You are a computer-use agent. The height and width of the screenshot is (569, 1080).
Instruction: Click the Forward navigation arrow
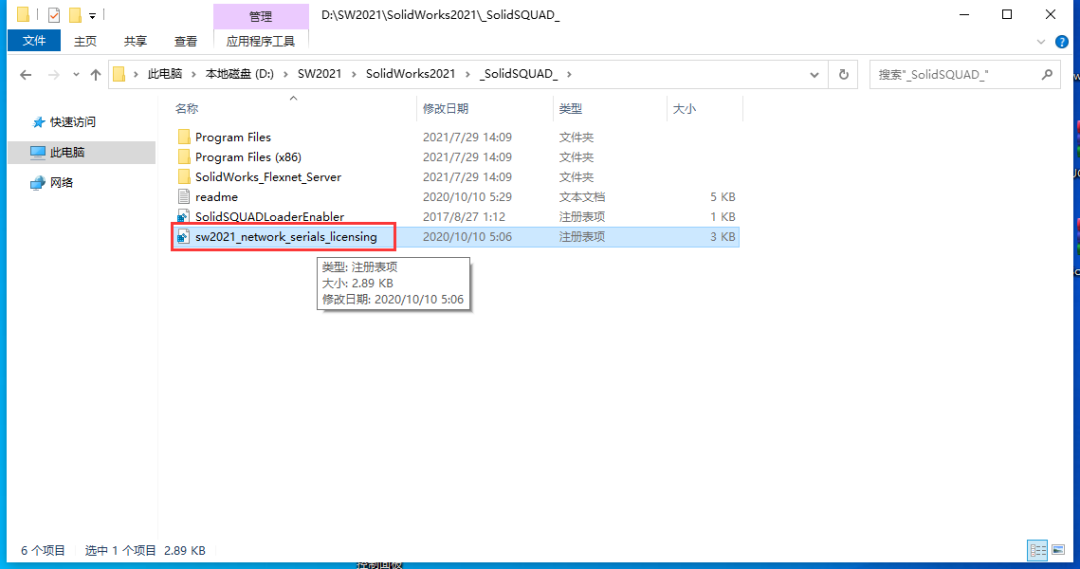click(54, 74)
